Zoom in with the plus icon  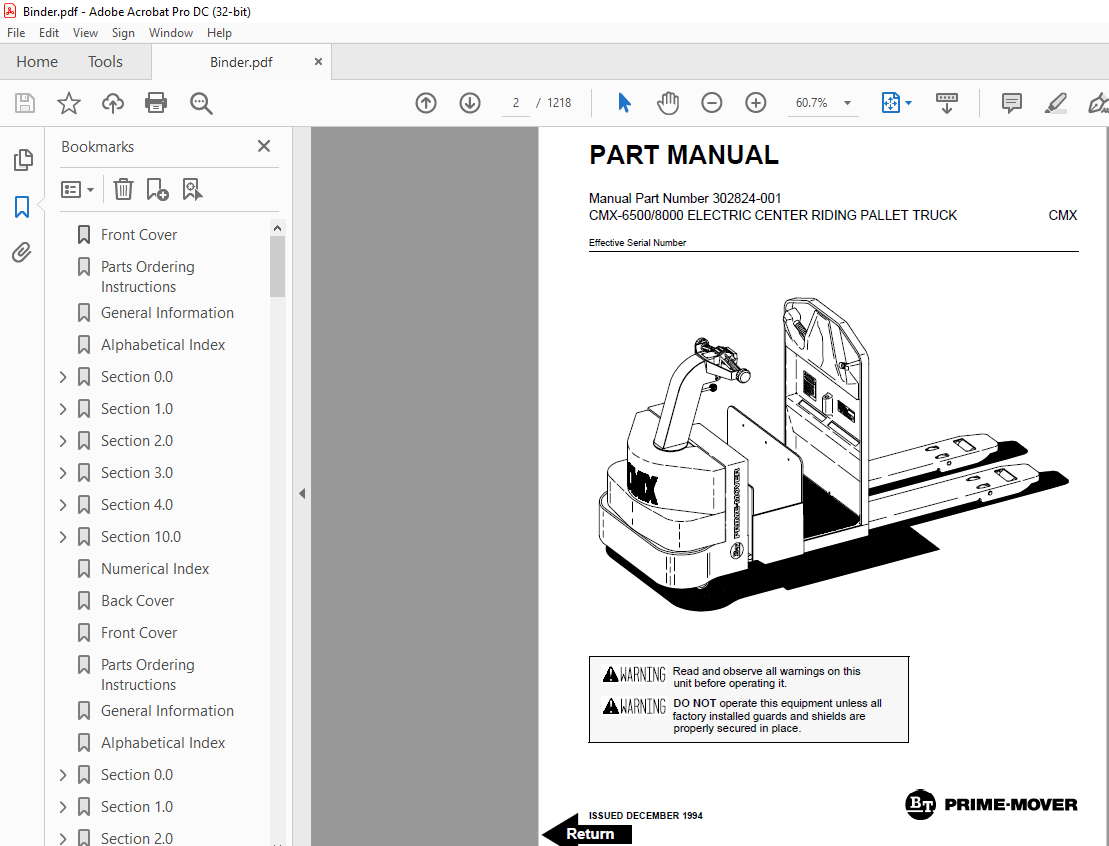755,103
